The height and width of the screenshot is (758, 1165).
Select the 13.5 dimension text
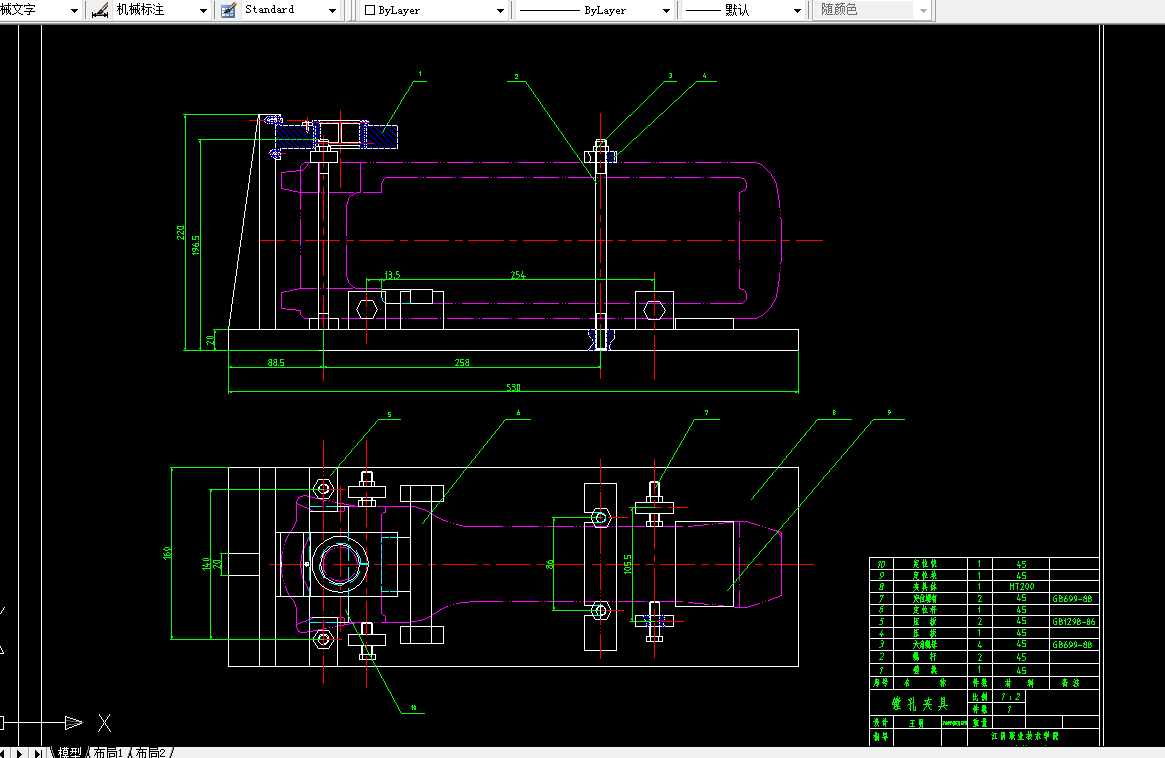(392, 275)
